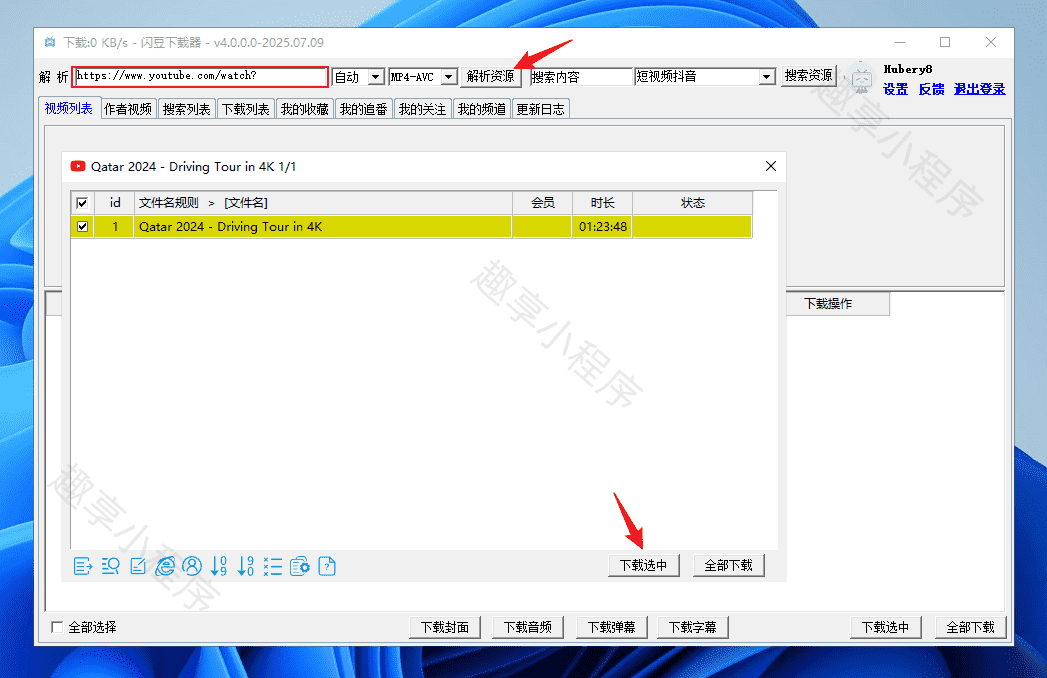
Task: Open the 搜索列表 tab
Action: [x=186, y=109]
